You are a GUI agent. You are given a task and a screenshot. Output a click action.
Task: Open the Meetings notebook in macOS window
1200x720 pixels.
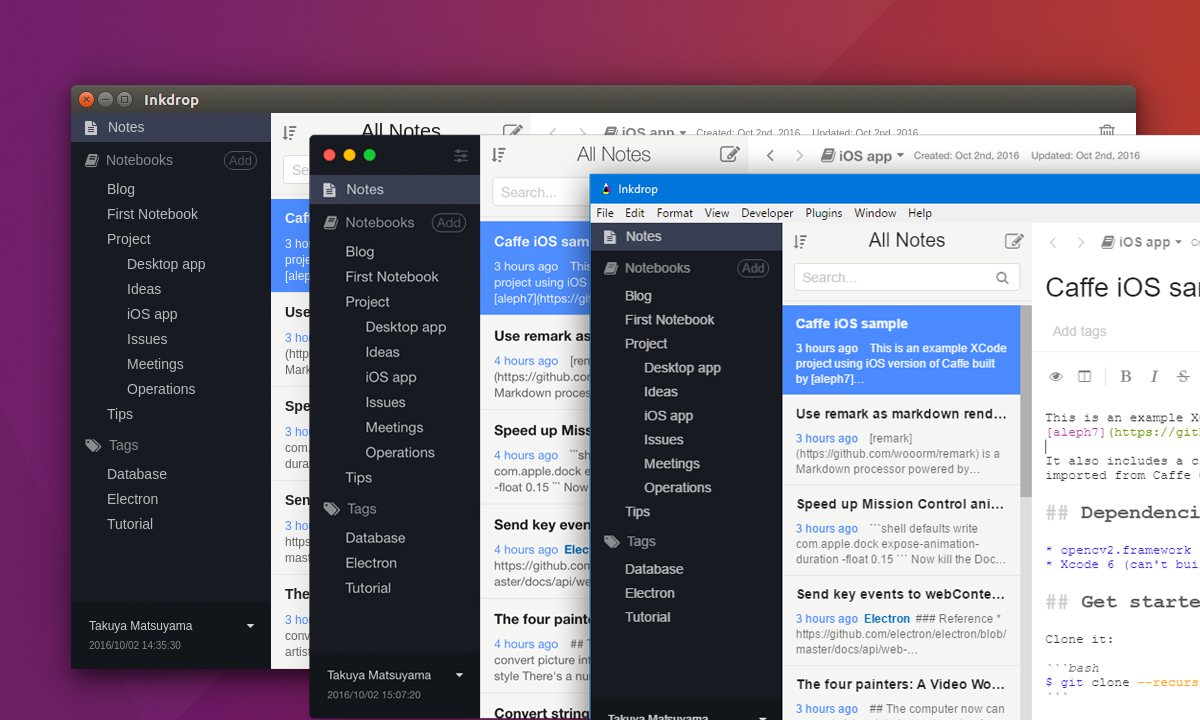click(x=395, y=427)
